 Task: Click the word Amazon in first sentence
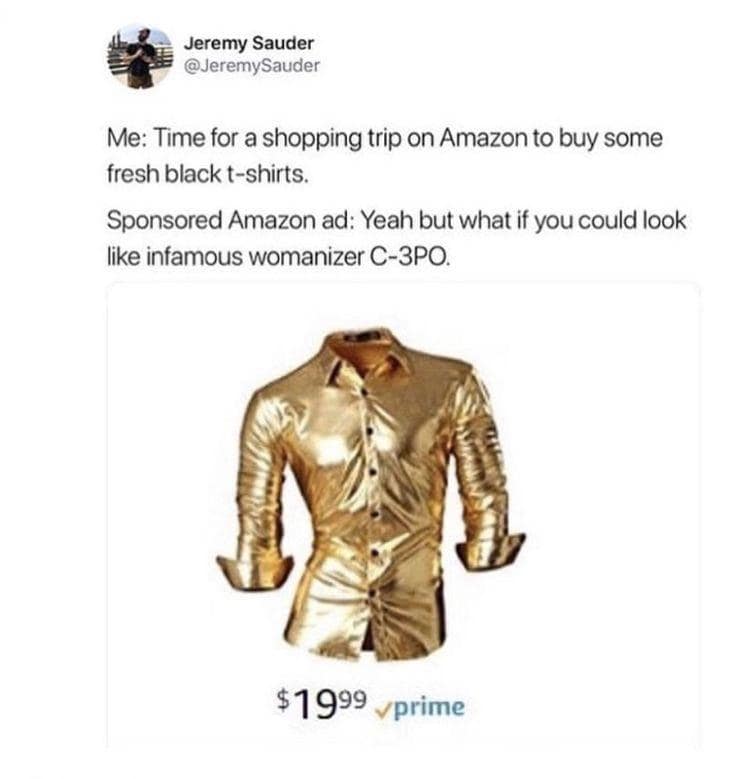coord(483,138)
